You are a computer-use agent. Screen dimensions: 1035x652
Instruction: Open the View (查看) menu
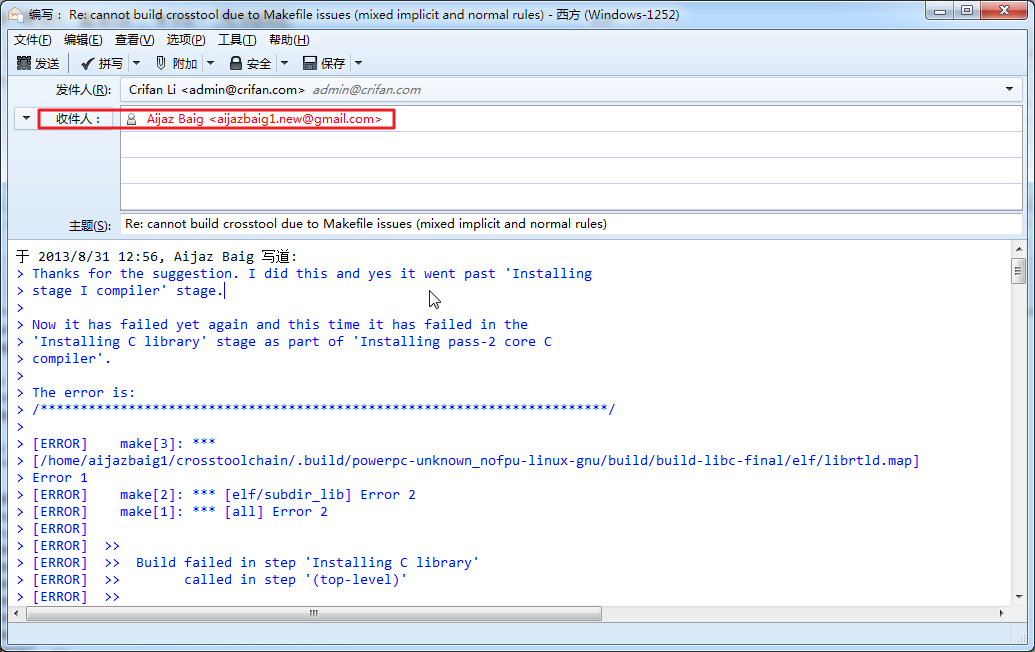tap(134, 40)
